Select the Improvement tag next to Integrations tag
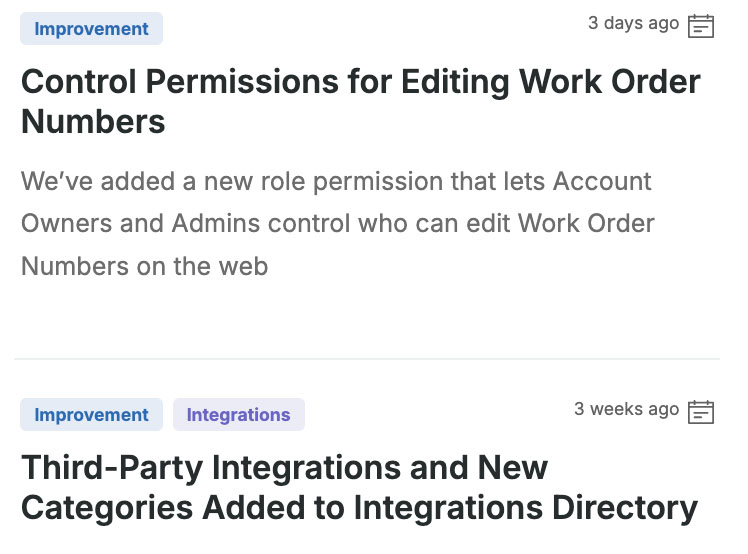This screenshot has width=748, height=554. (91, 415)
